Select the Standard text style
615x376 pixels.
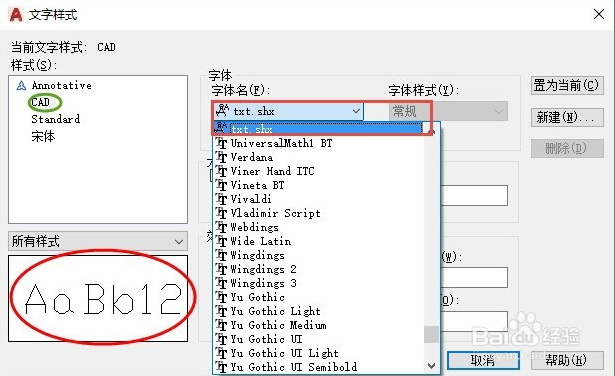[56, 119]
